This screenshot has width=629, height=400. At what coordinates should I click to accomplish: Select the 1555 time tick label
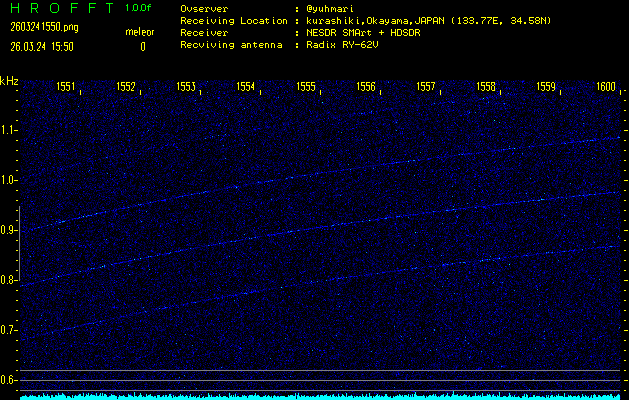coord(306,87)
